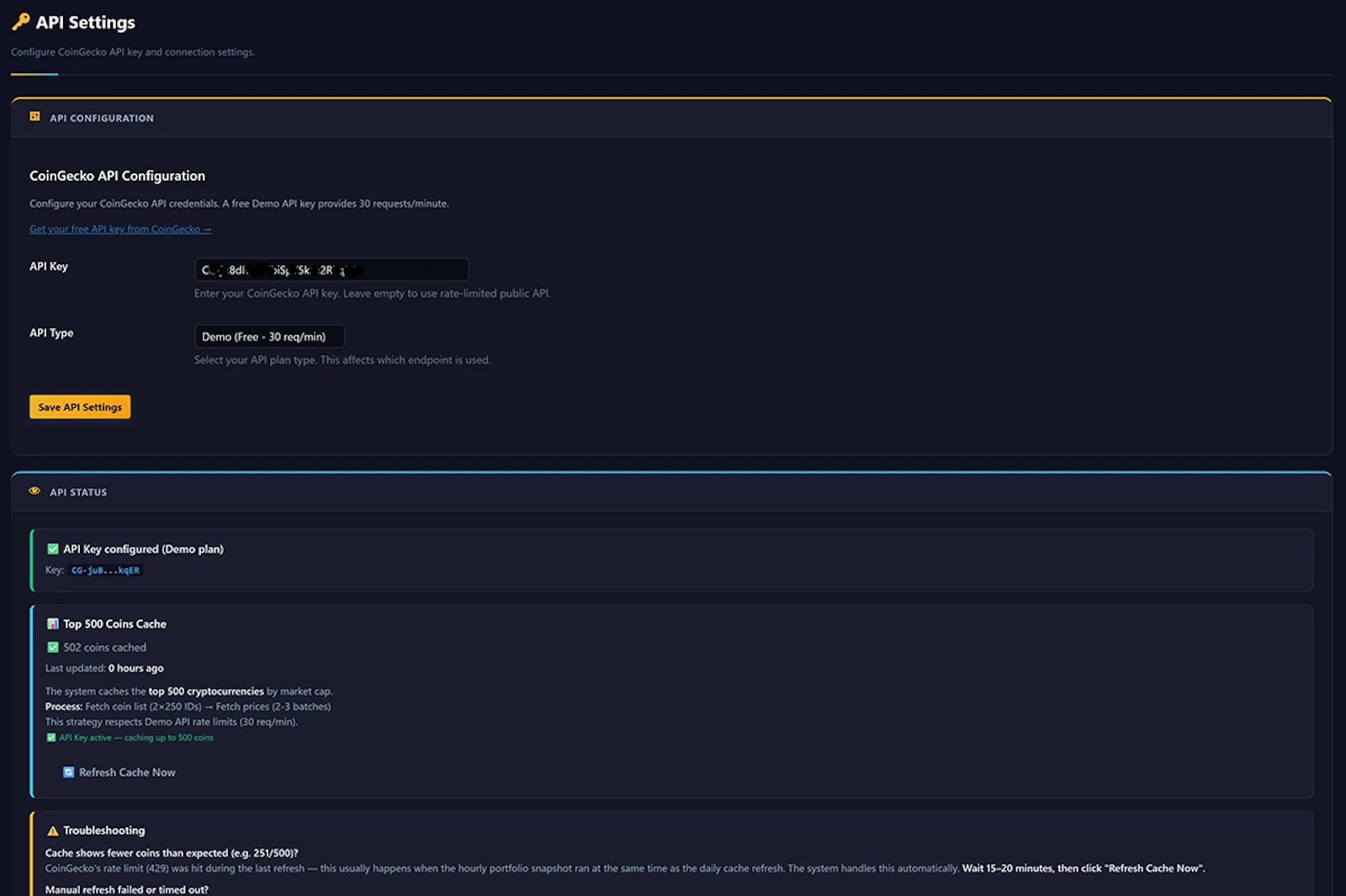Image resolution: width=1346 pixels, height=896 pixels.
Task: Open the Get your free API key link
Action: point(120,229)
